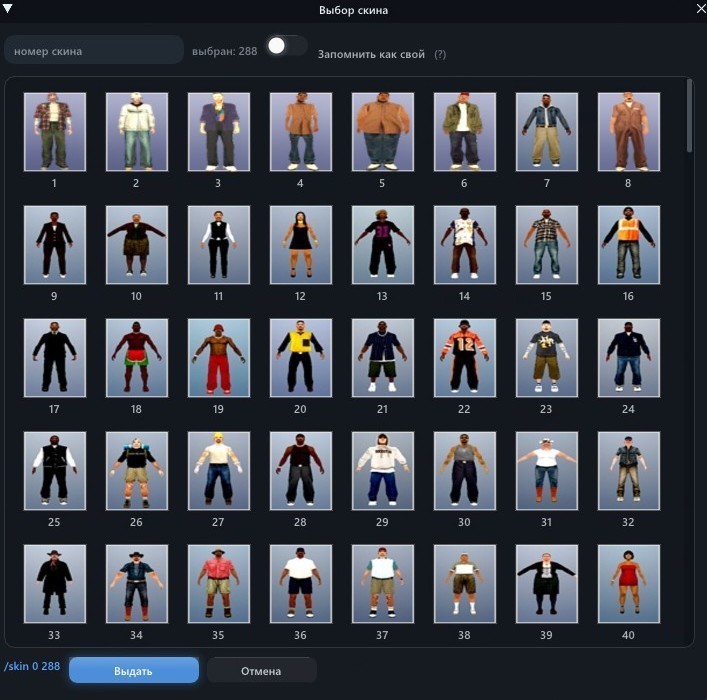
Task: Select skin 35 in pink shirt
Action: coord(219,584)
